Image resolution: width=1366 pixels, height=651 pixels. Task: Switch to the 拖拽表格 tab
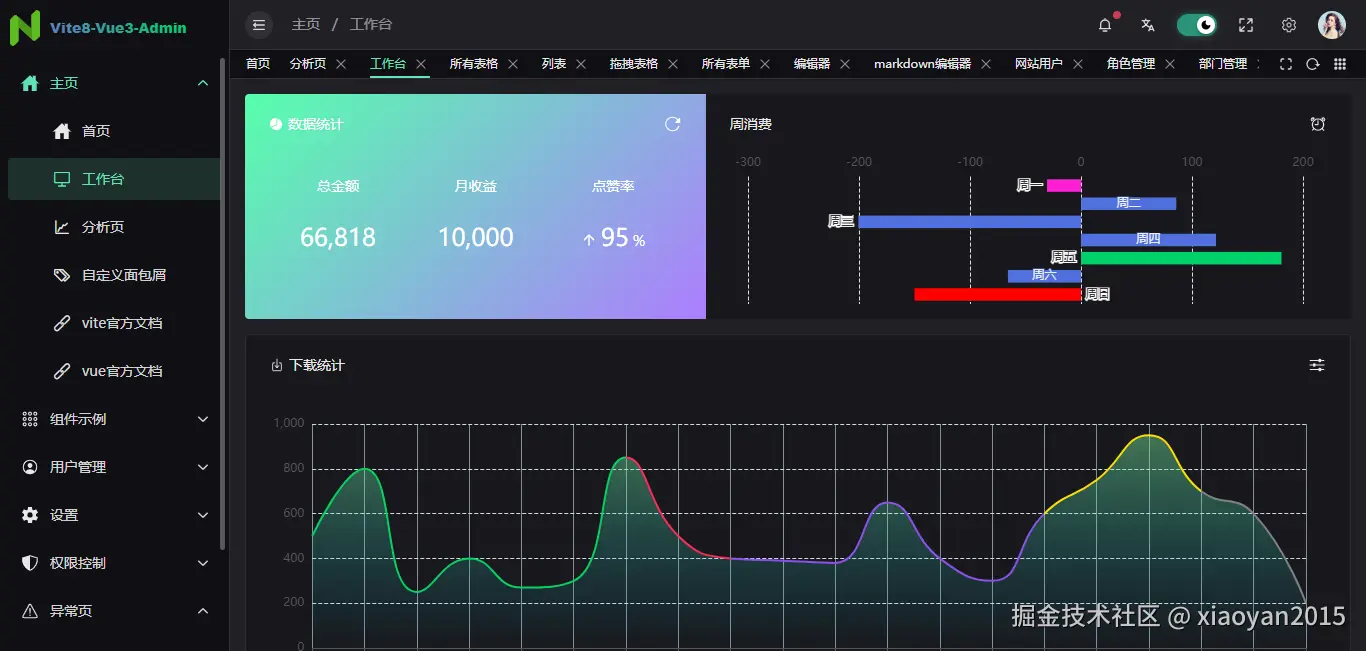(634, 64)
